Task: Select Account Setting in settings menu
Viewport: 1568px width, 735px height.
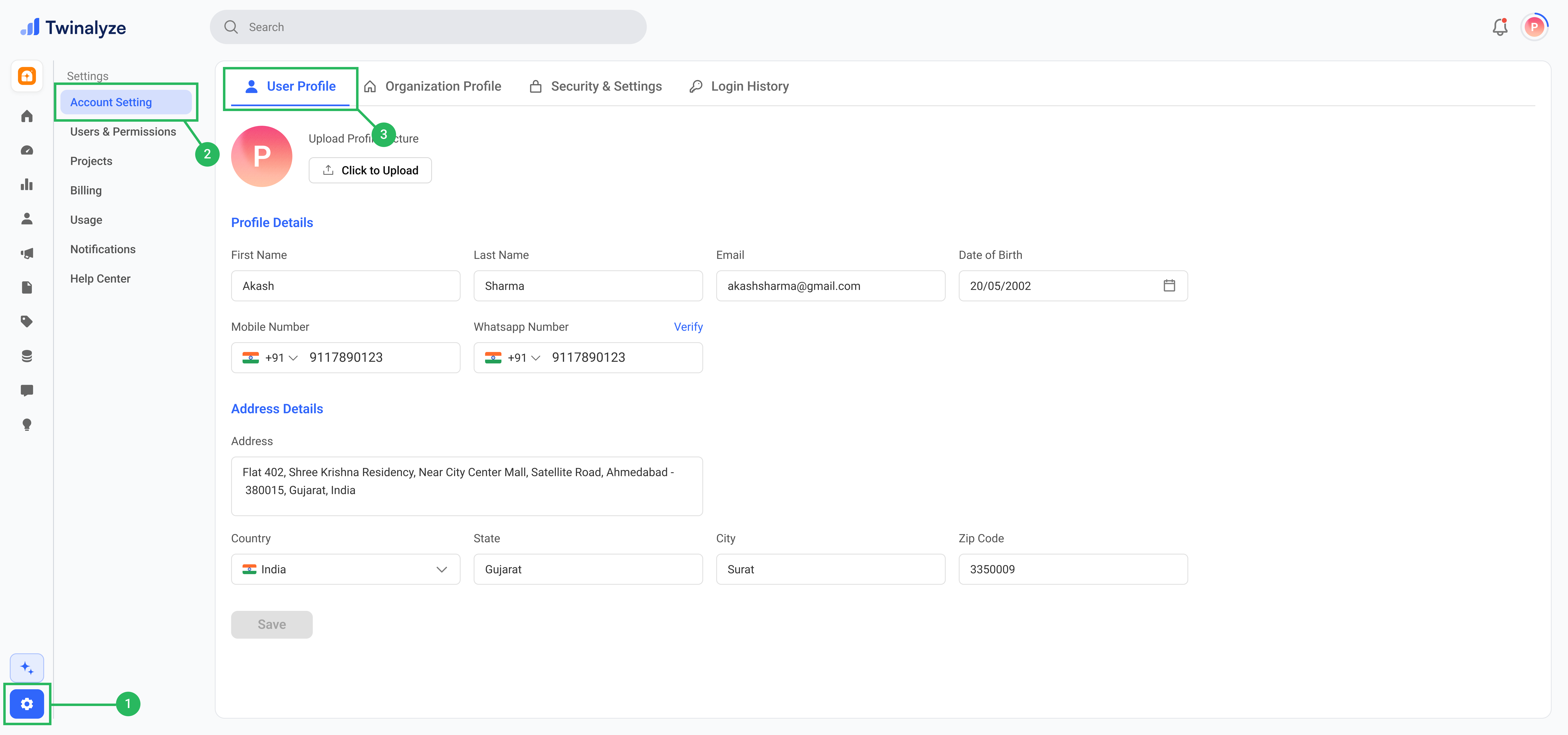Action: [x=126, y=102]
